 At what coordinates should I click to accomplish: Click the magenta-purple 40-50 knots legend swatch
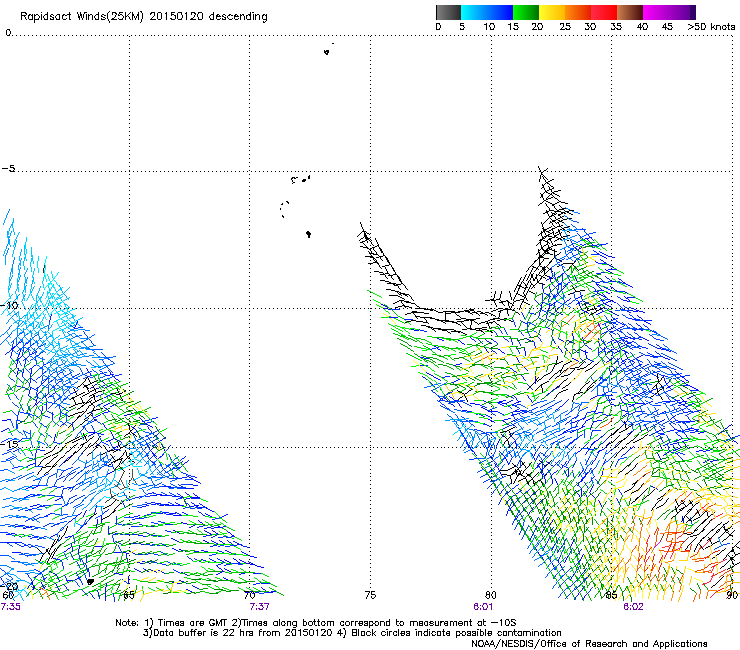pos(669,12)
